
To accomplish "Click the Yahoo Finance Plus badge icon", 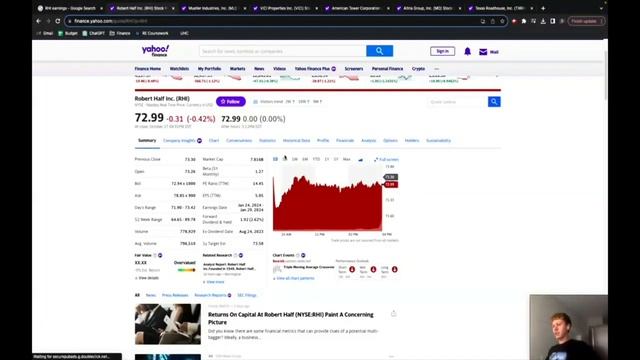I will pos(333,69).
